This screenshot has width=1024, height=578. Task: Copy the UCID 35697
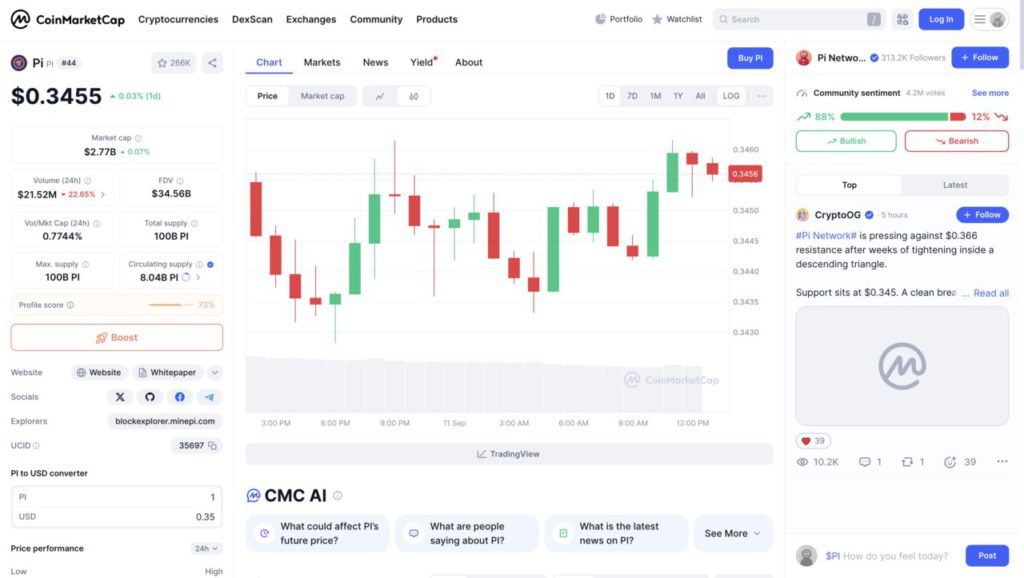213,446
